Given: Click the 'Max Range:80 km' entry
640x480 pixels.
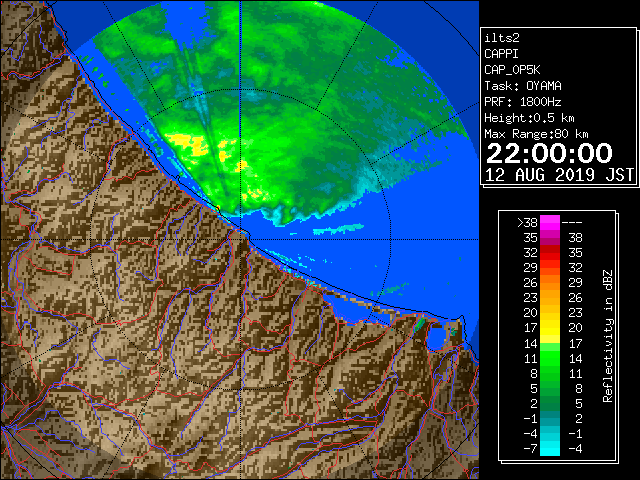Looking at the screenshot, I should click(536, 134).
